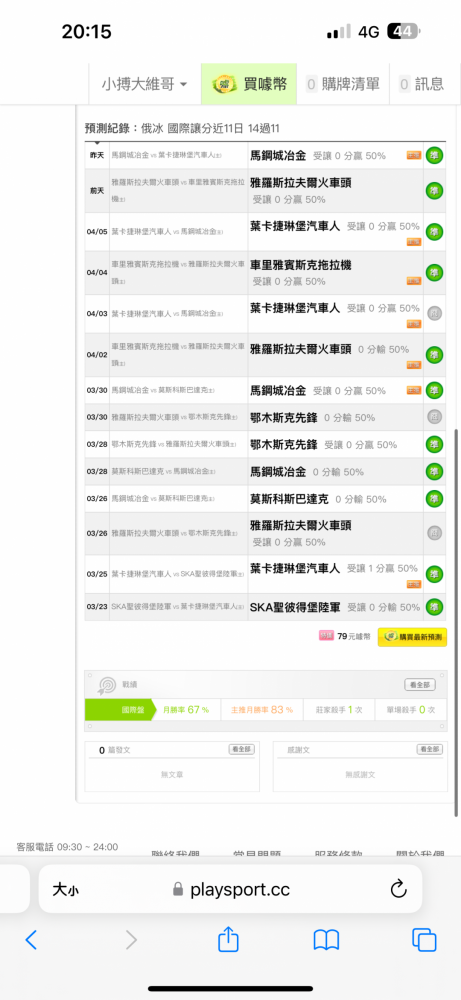
Task: Open Safari bookmarks icon
Action: point(326,939)
